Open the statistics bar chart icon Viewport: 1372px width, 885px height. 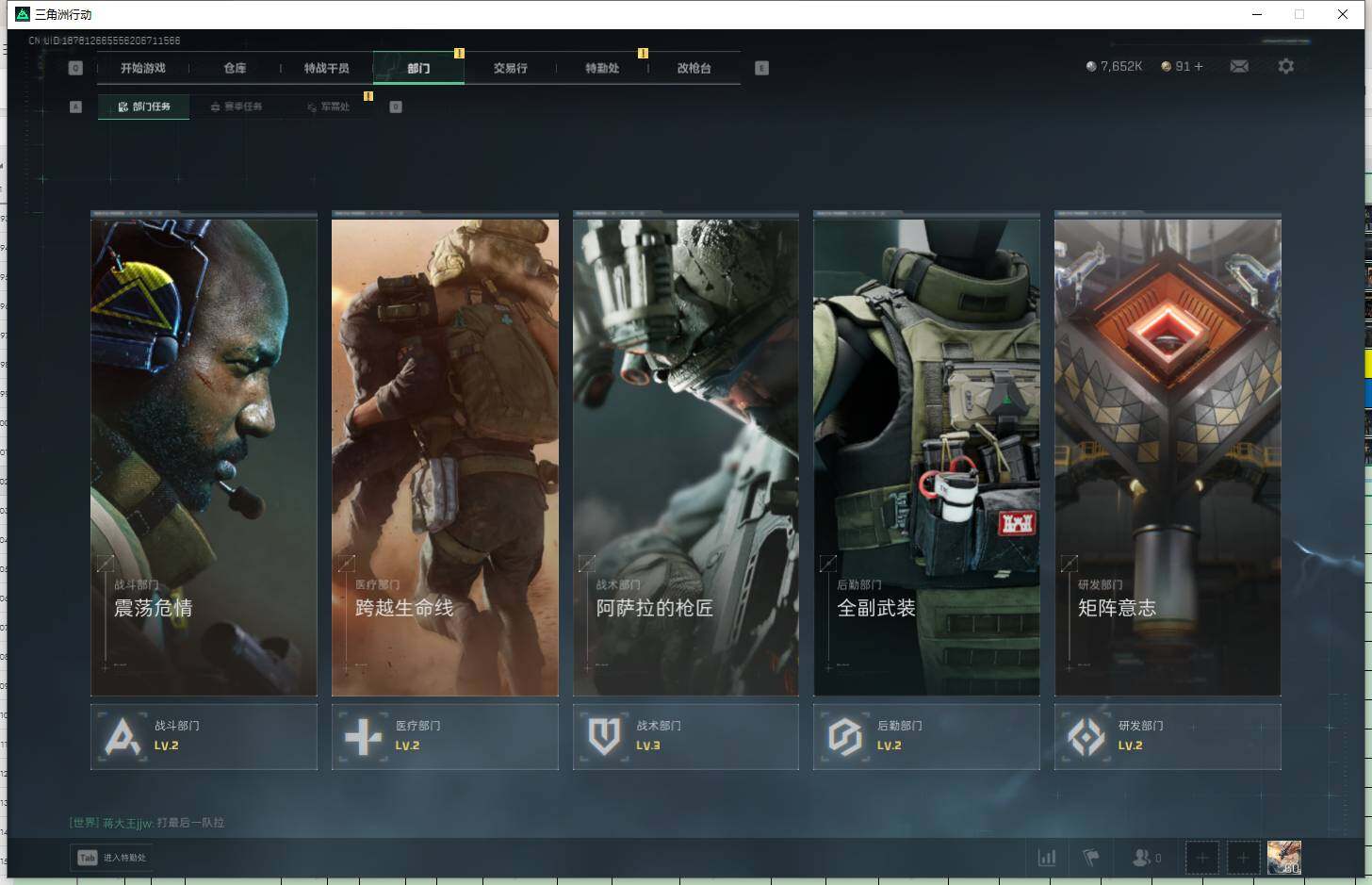point(1047,858)
